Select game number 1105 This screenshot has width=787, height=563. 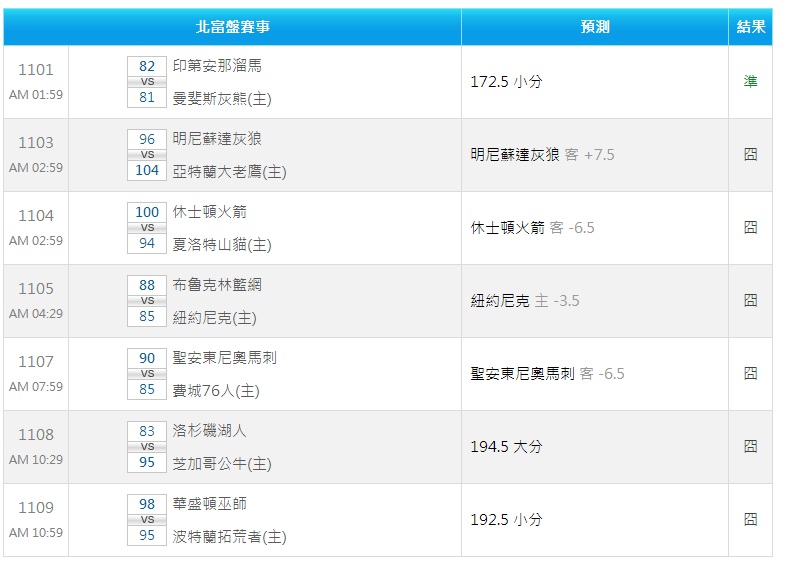tap(36, 289)
